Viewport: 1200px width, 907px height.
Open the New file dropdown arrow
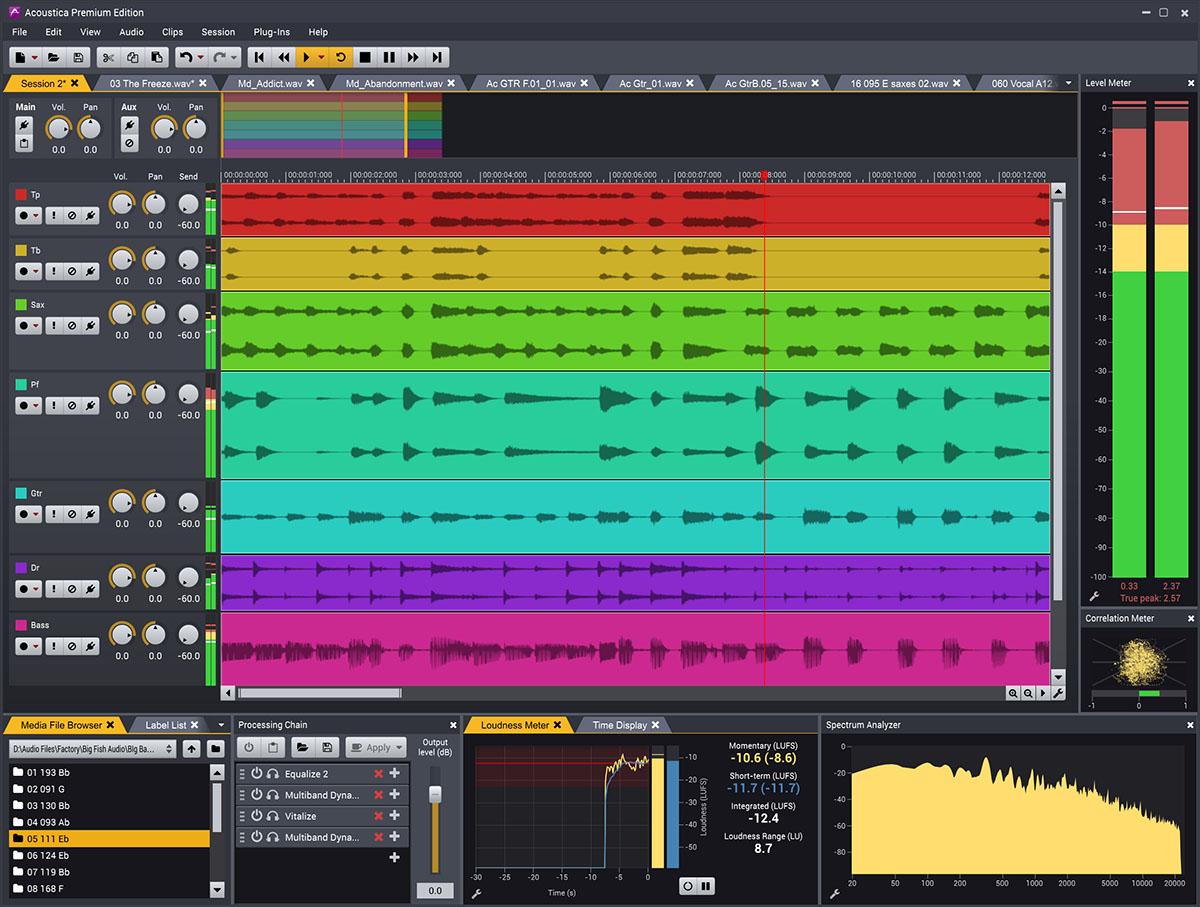coord(35,58)
